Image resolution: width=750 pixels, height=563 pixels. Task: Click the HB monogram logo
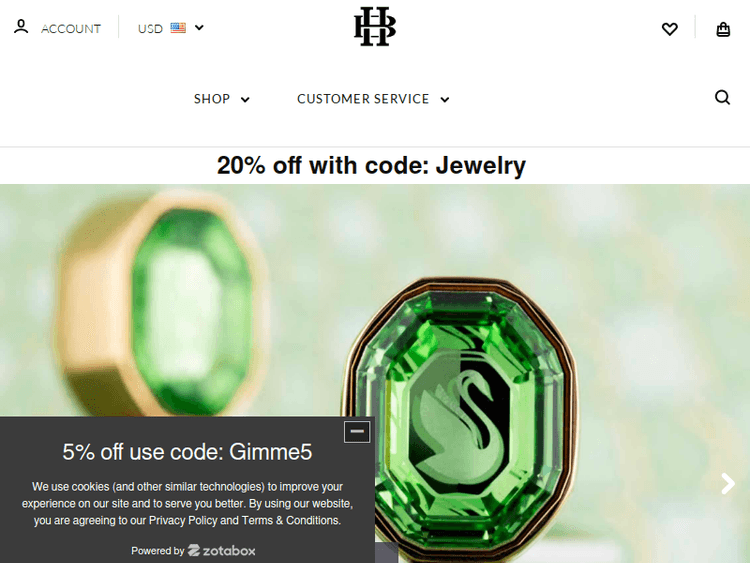tap(375, 26)
